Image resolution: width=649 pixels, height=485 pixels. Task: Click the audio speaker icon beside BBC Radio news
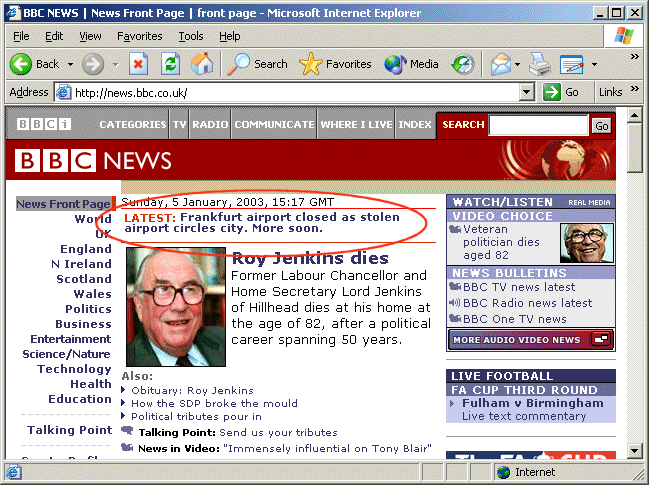454,303
